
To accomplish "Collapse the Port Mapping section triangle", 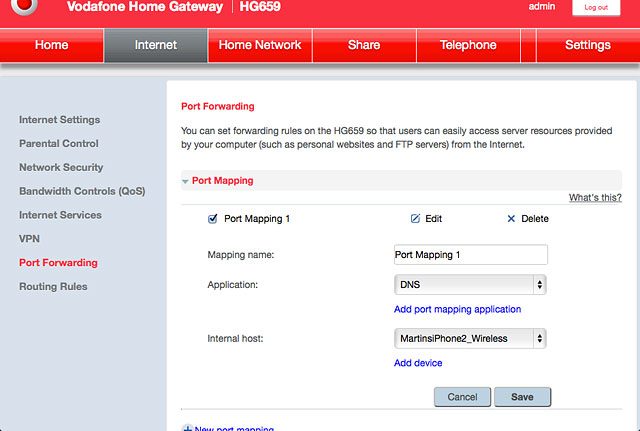I will coord(185,181).
